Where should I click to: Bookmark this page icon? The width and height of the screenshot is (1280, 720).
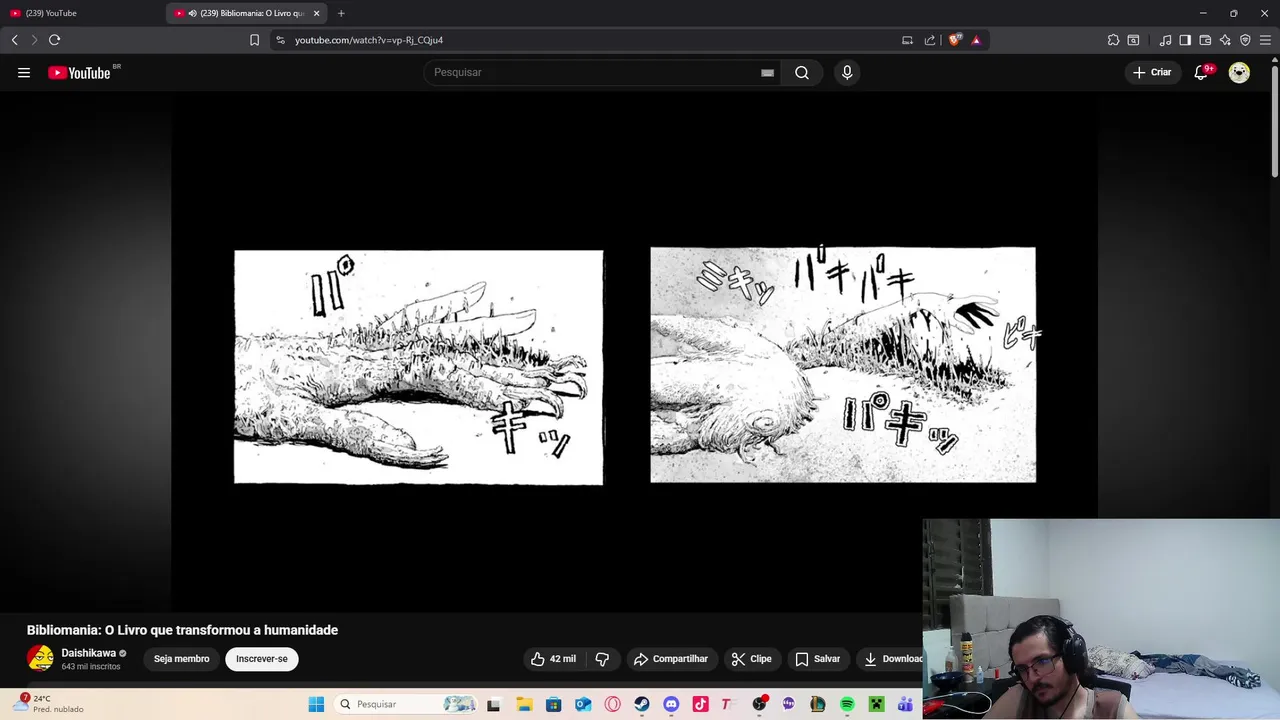[254, 40]
